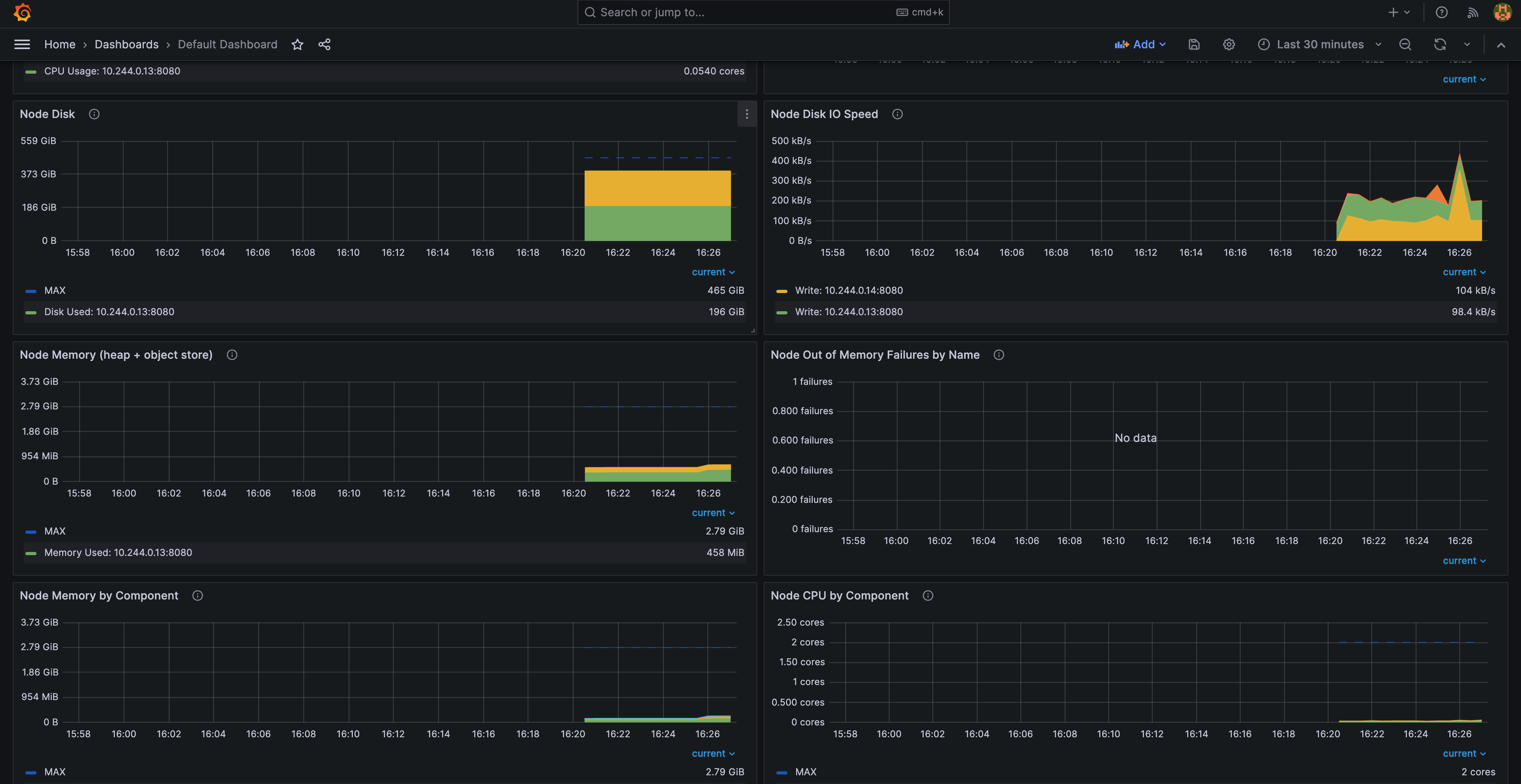The height and width of the screenshot is (784, 1521).
Task: Open color picker for Disk Used series swatch
Action: tap(31, 312)
